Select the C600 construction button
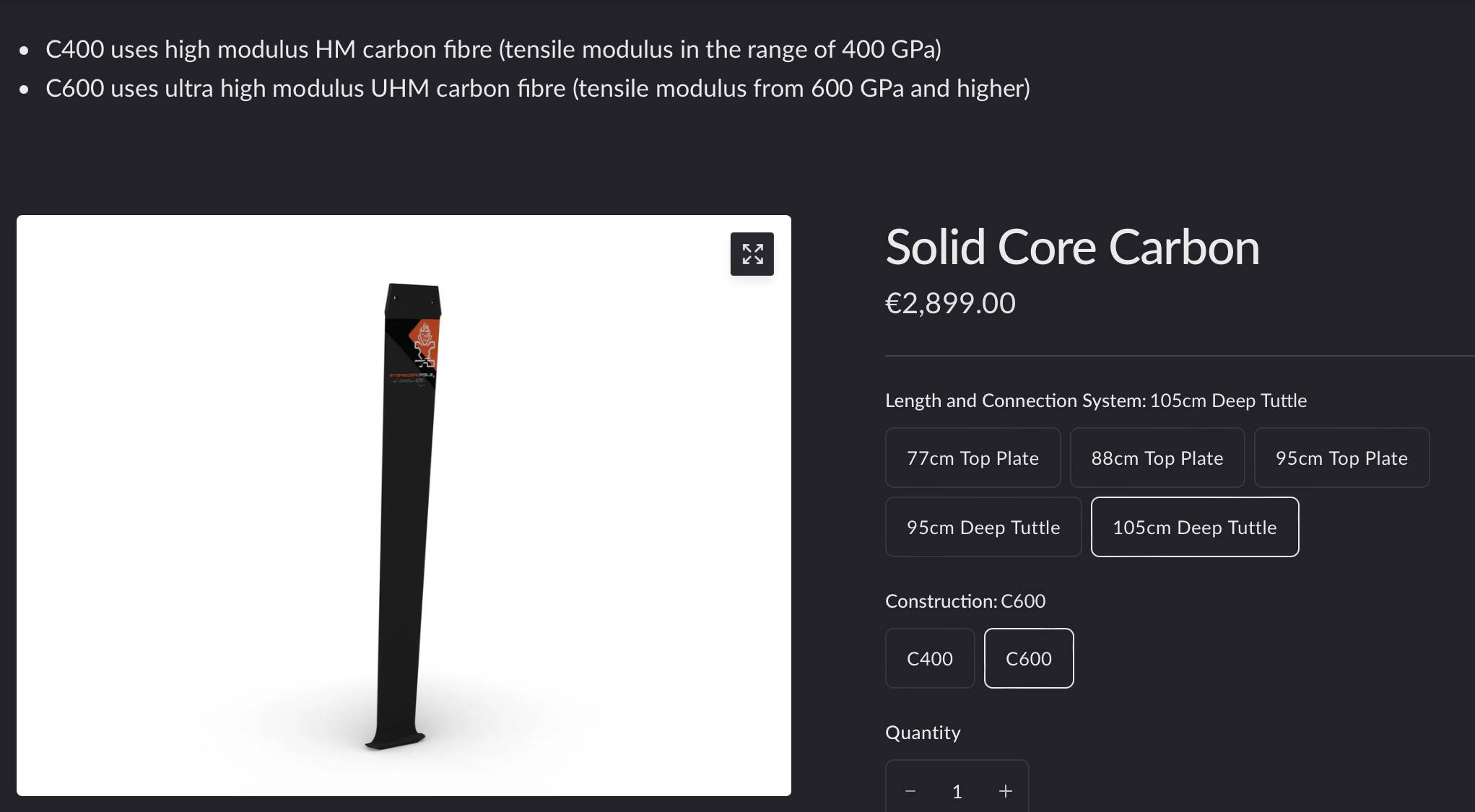Image resolution: width=1475 pixels, height=812 pixels. pyautogui.click(x=1028, y=658)
